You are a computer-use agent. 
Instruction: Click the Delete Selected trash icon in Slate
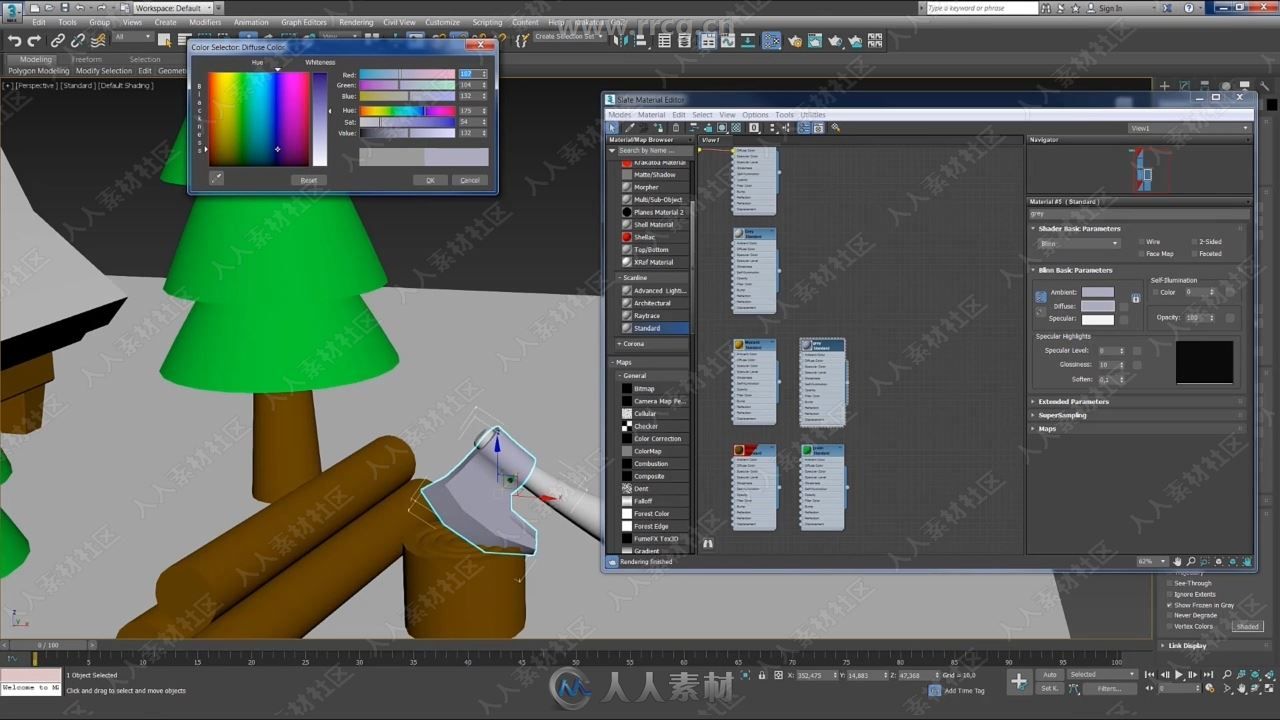[x=676, y=128]
